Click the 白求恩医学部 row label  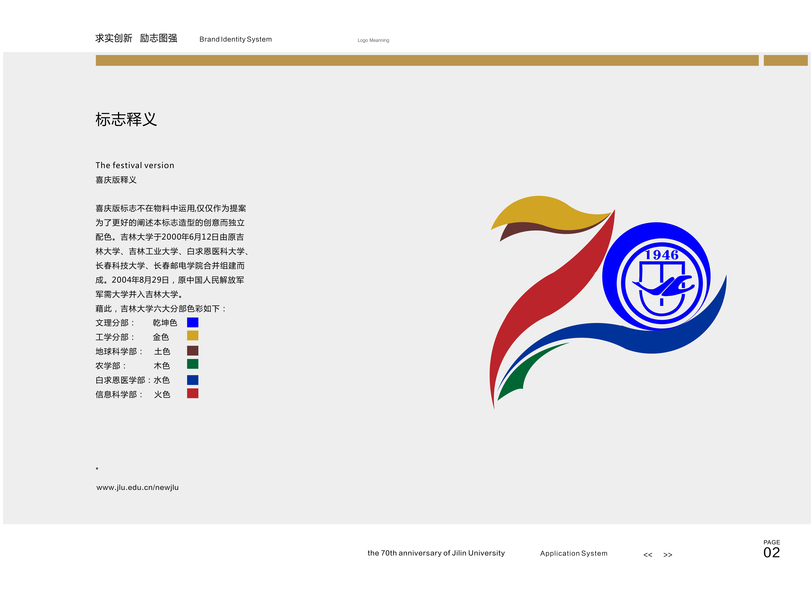pyautogui.click(x=123, y=380)
